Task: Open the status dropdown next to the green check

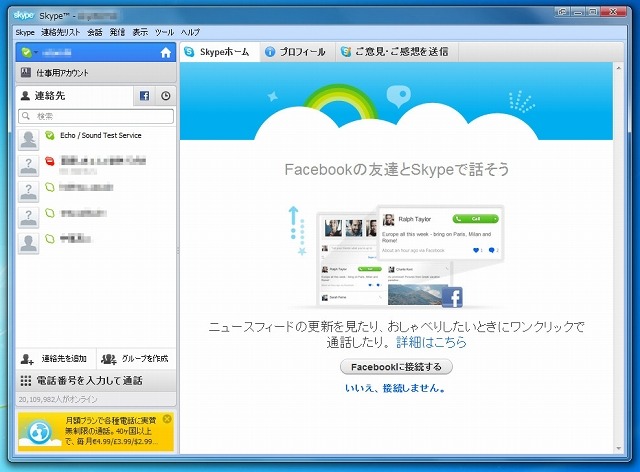Action: tap(36, 53)
